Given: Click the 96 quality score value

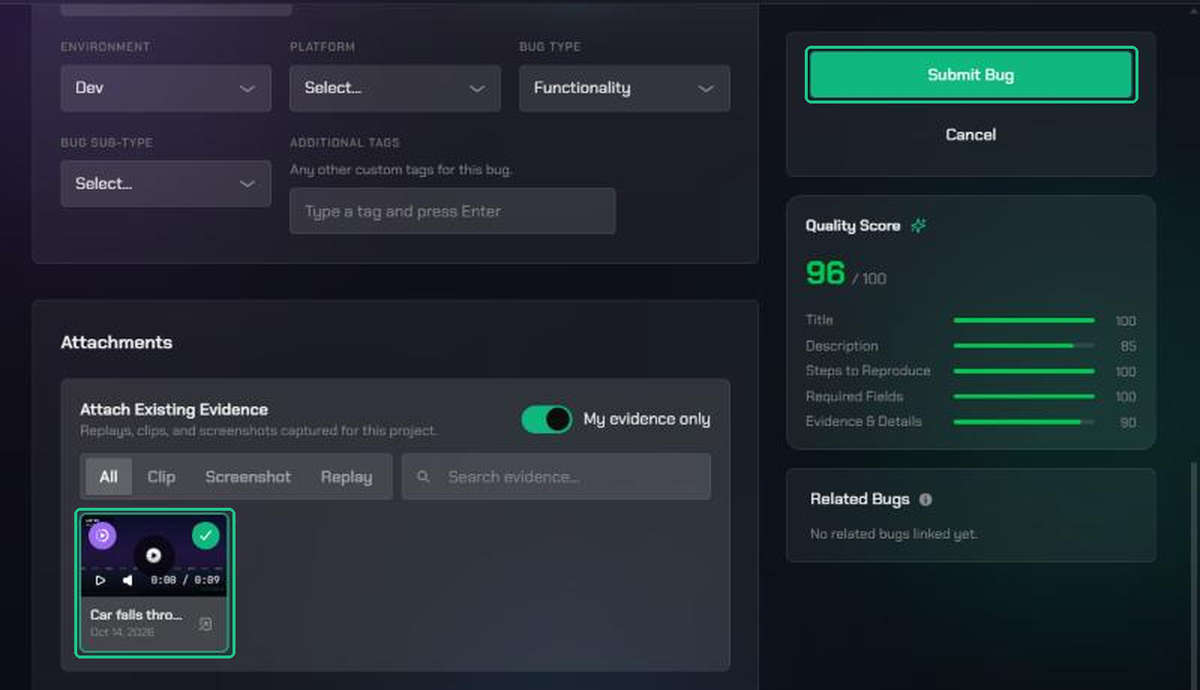Looking at the screenshot, I should [x=825, y=273].
